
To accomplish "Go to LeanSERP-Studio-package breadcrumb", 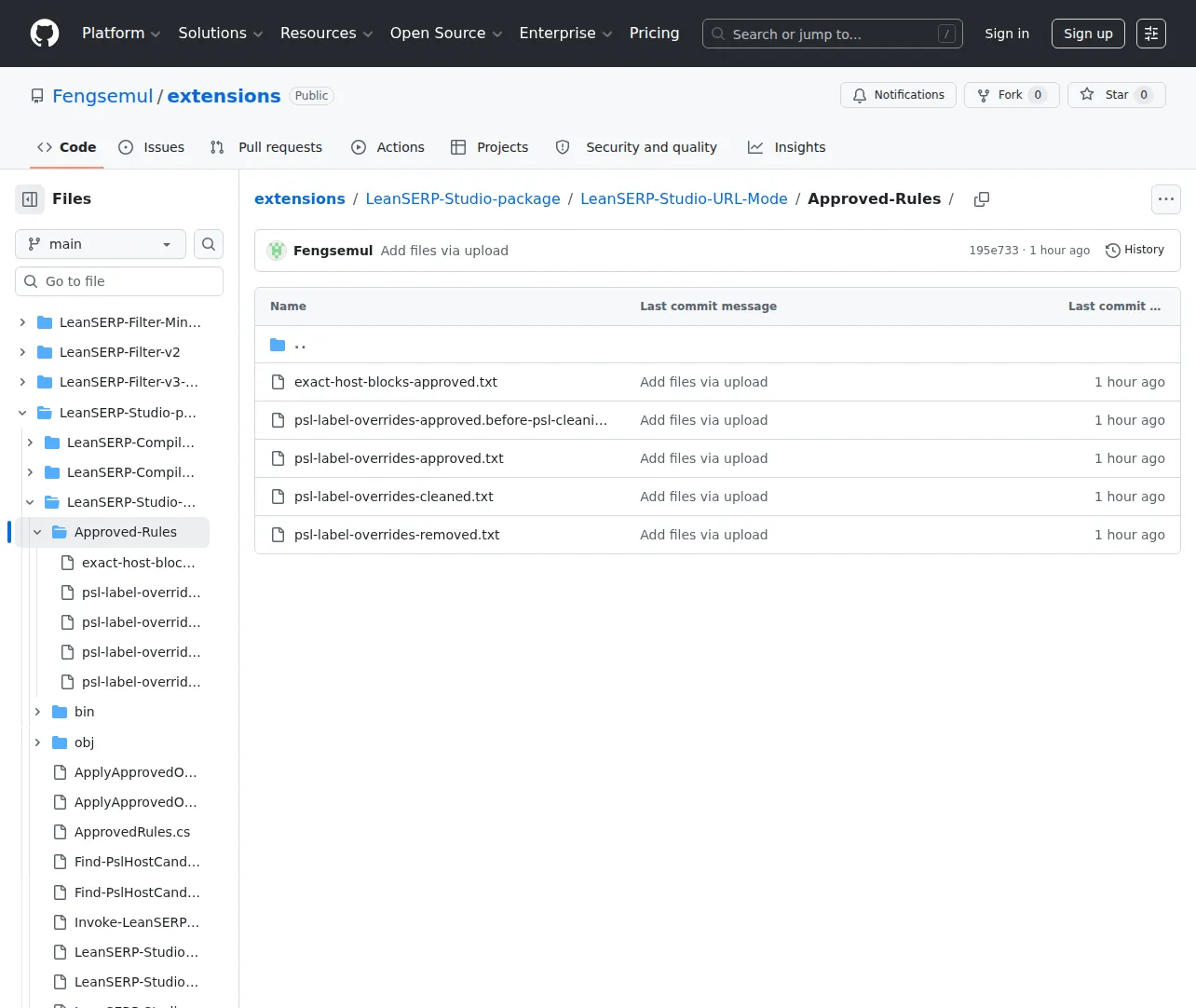I will (463, 198).
